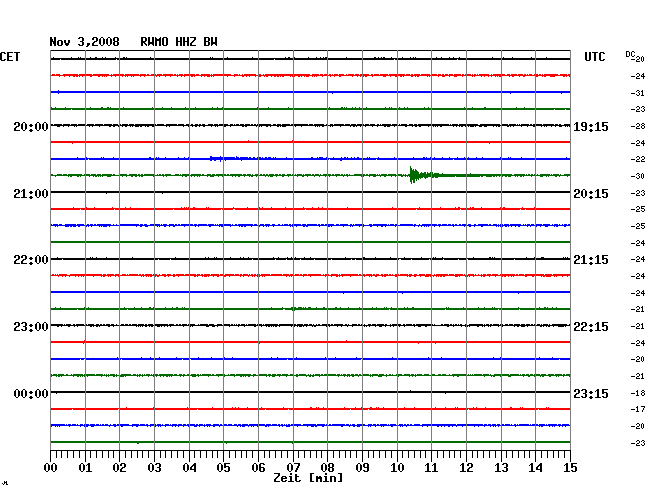Click the DC value -30

coord(638,176)
